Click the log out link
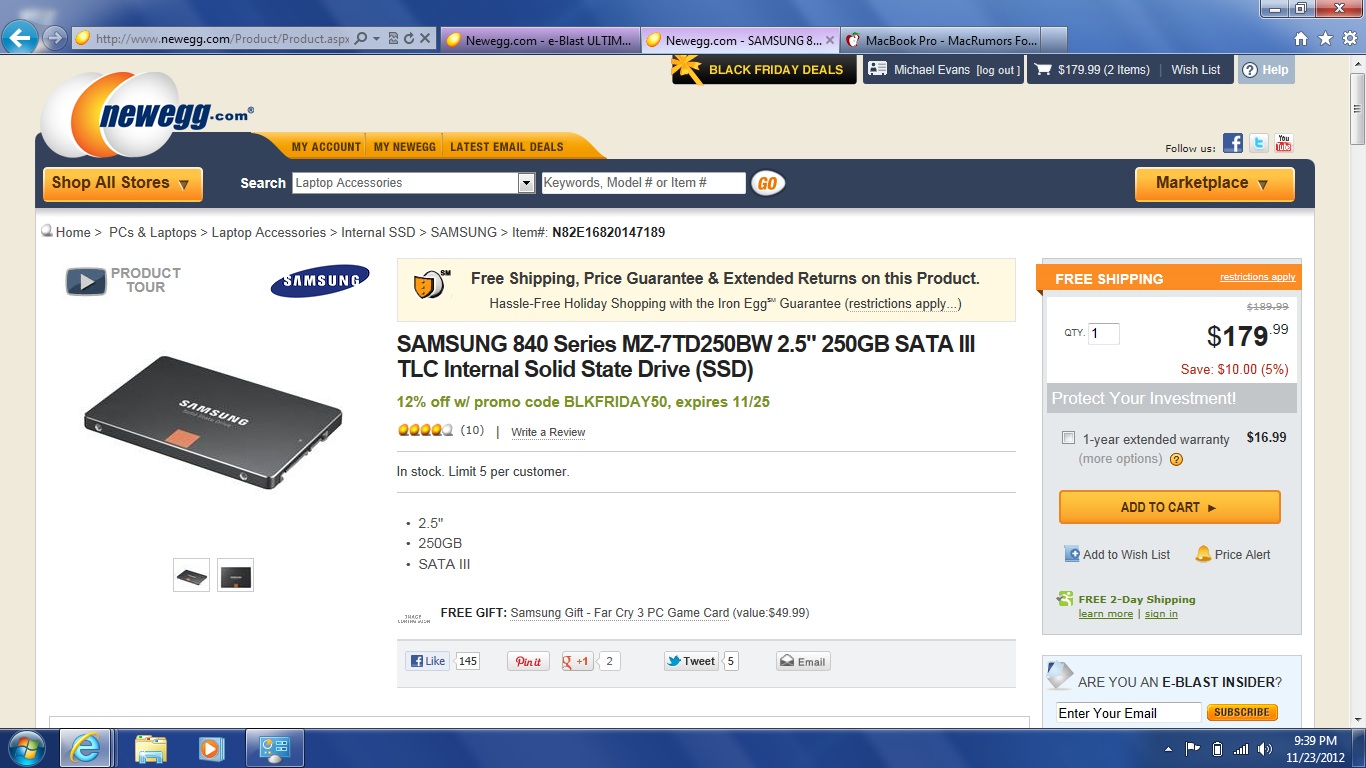 998,70
